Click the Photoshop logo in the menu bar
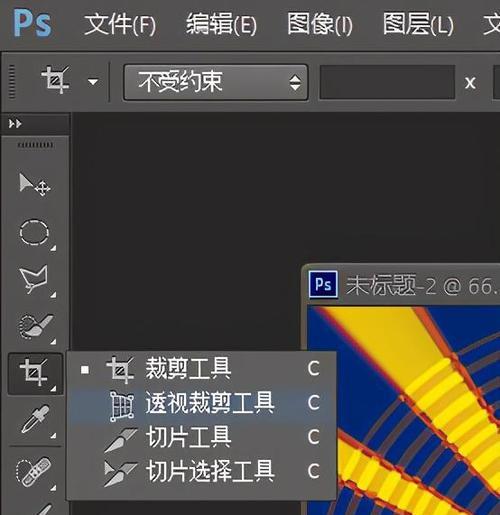This screenshot has width=500, height=515. (x=32, y=23)
